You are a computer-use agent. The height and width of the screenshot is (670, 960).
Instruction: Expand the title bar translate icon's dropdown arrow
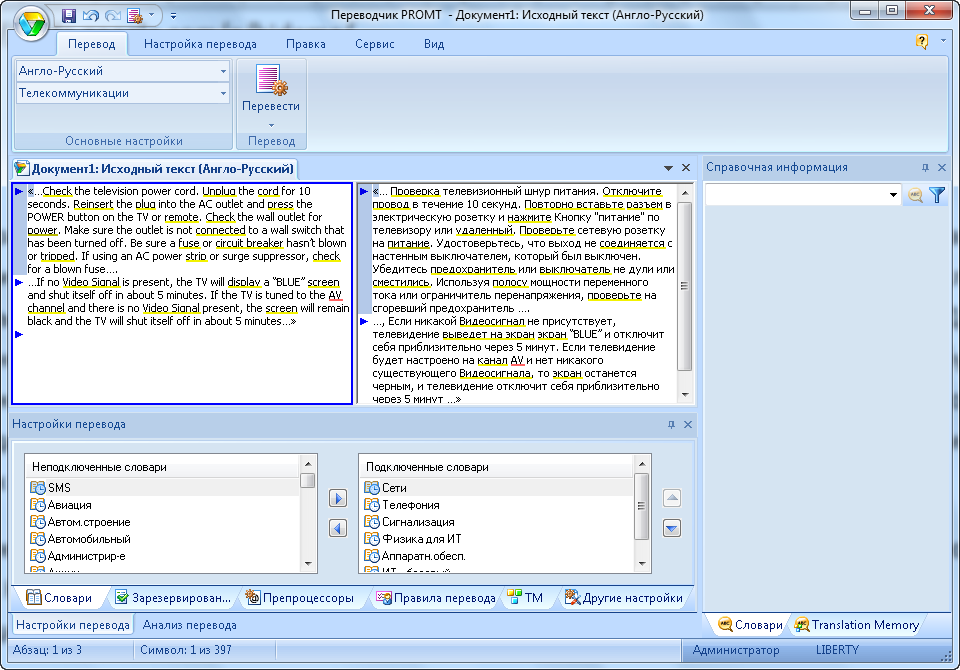(151, 15)
